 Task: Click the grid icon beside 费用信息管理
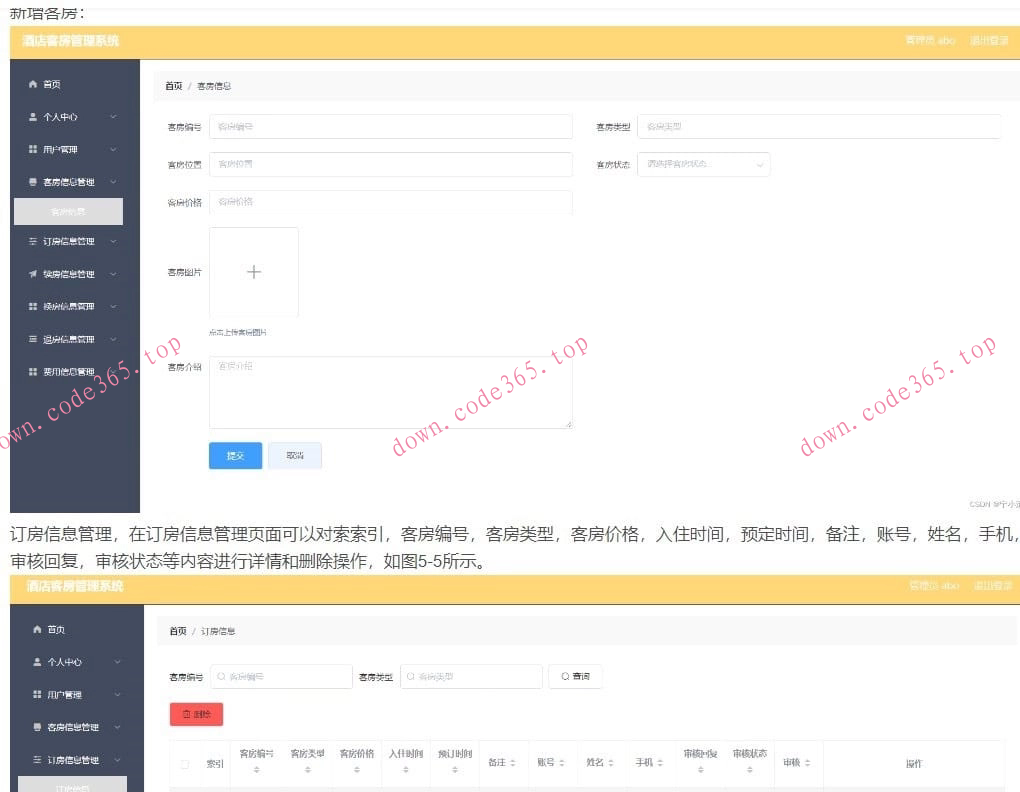point(33,371)
